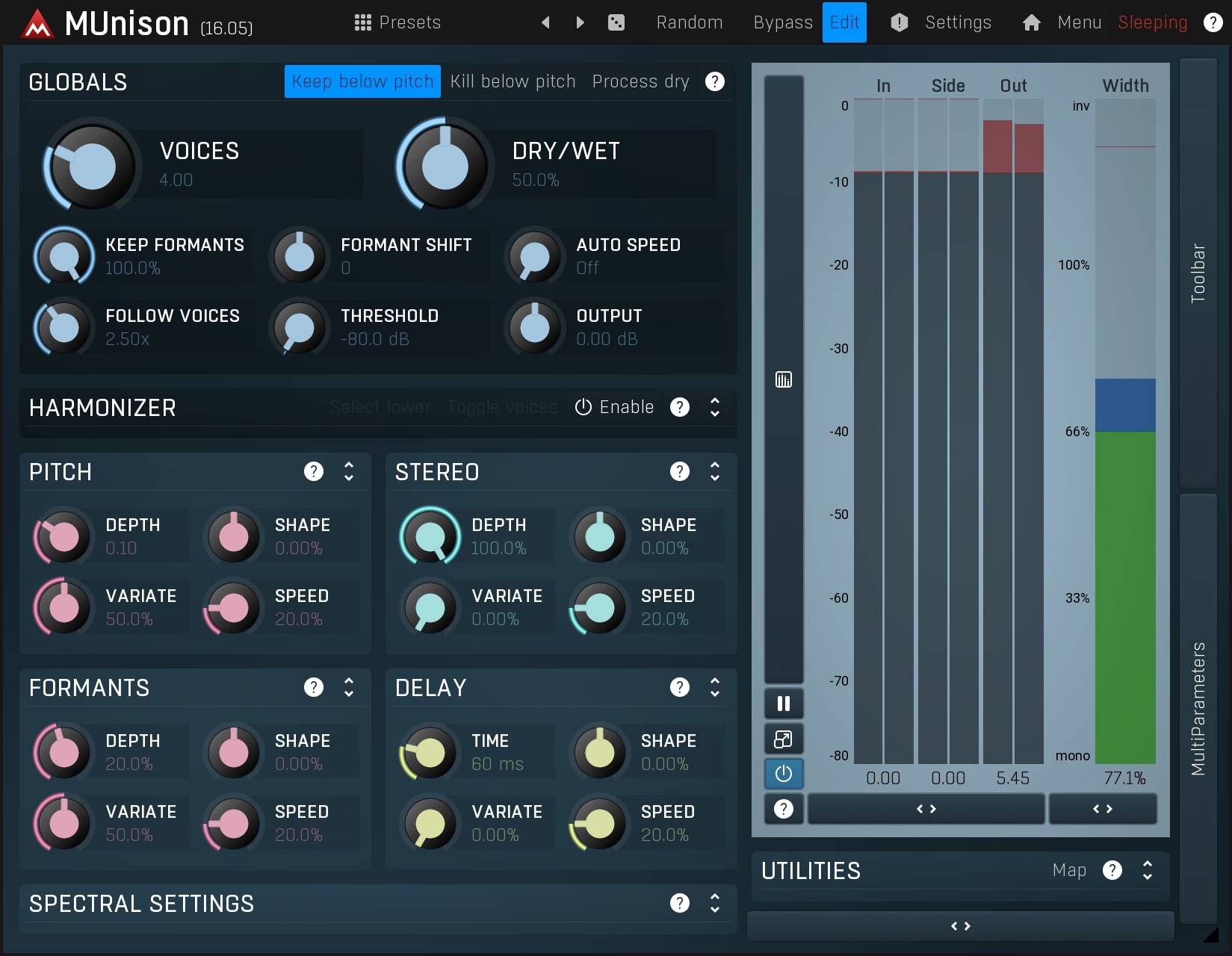1232x956 pixels.
Task: Click Toggle voices in Harmonizer
Action: coord(502,407)
